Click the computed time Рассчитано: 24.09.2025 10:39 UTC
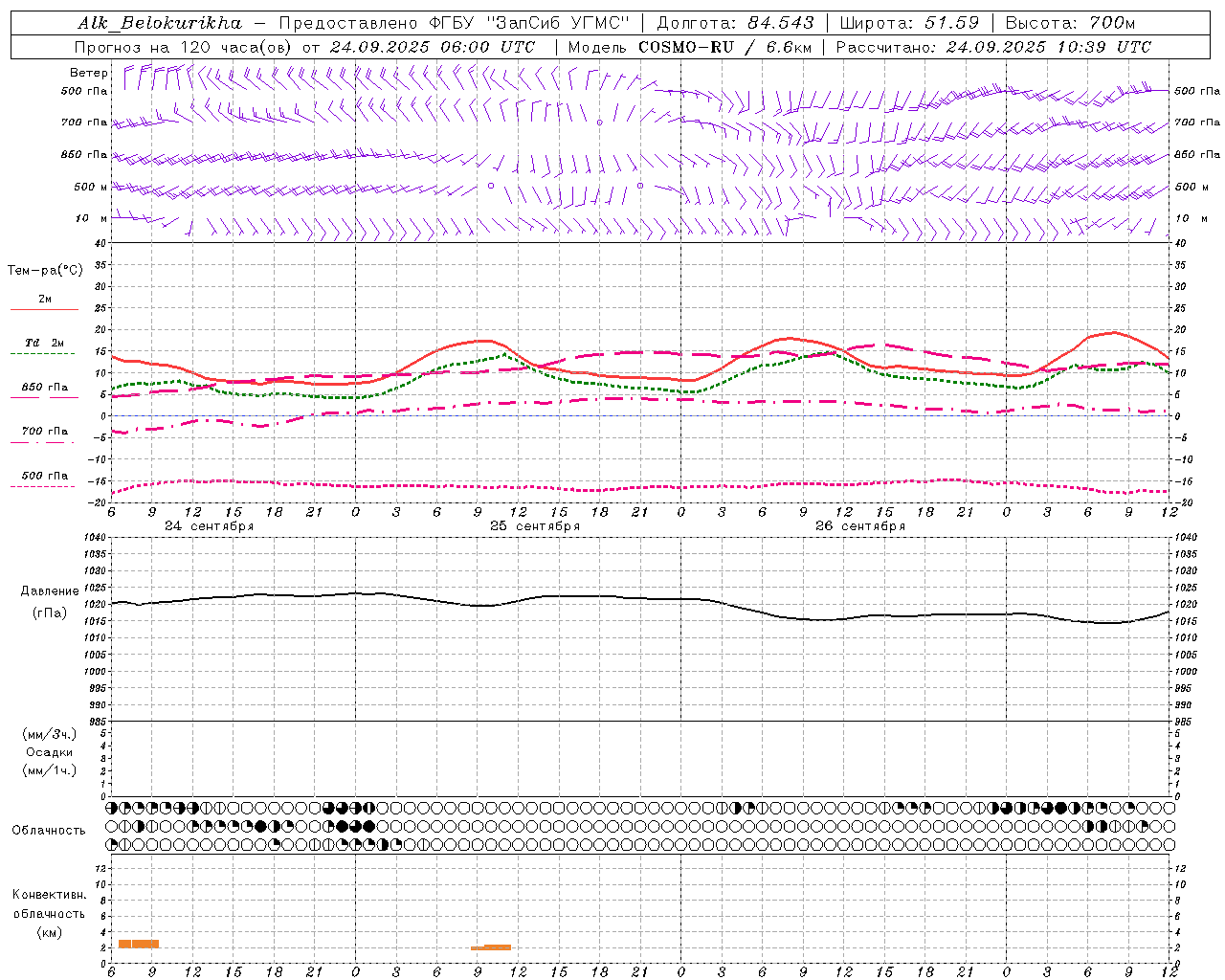This screenshot has height=980, width=1225. pos(993,47)
